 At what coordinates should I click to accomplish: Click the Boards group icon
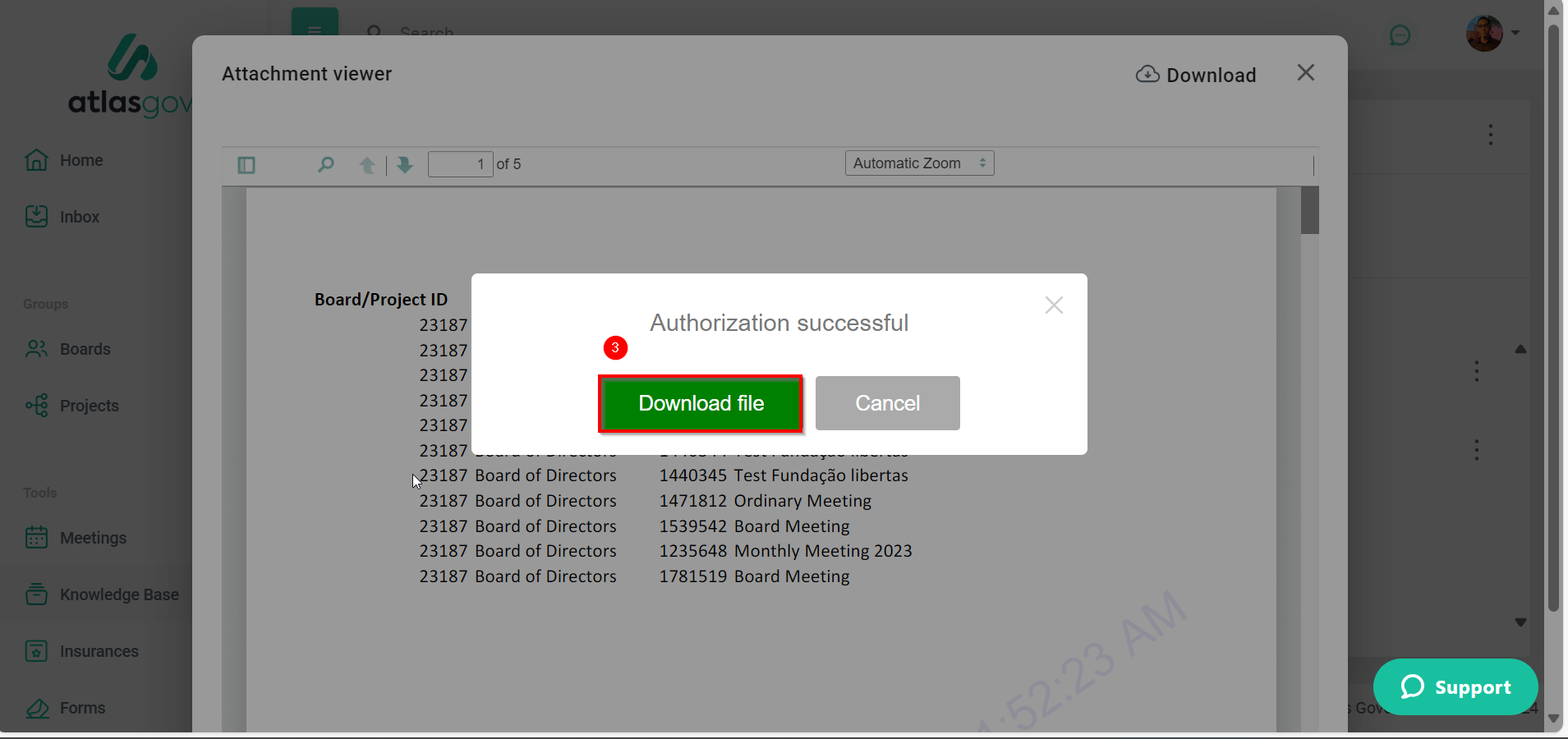coord(36,349)
